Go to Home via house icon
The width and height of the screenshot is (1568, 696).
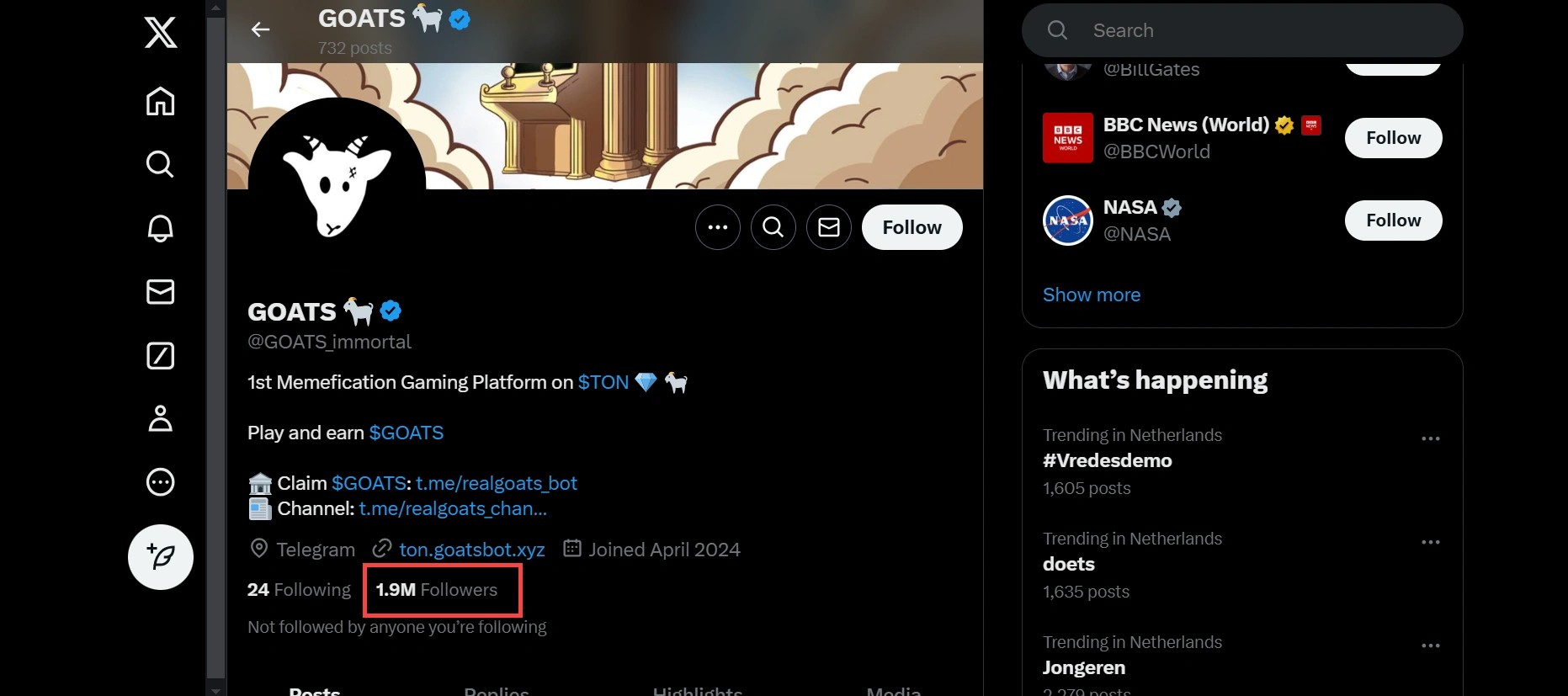click(161, 101)
